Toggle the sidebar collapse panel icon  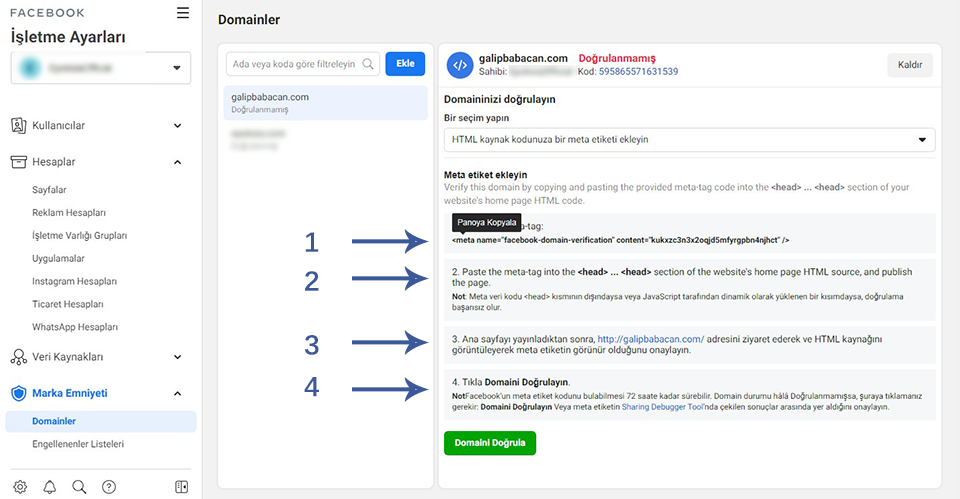[x=182, y=487]
